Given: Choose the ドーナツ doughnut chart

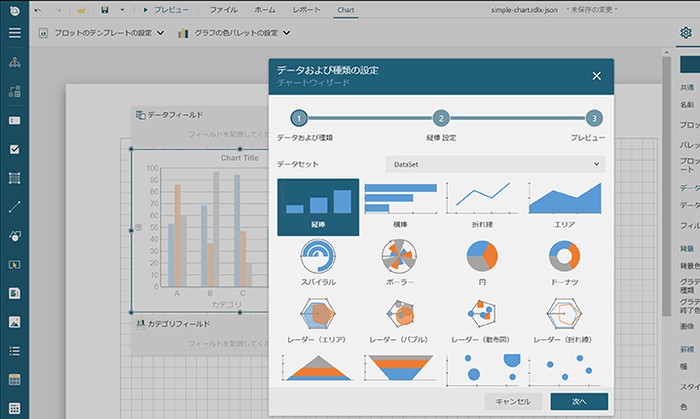Looking at the screenshot, I should click(564, 262).
